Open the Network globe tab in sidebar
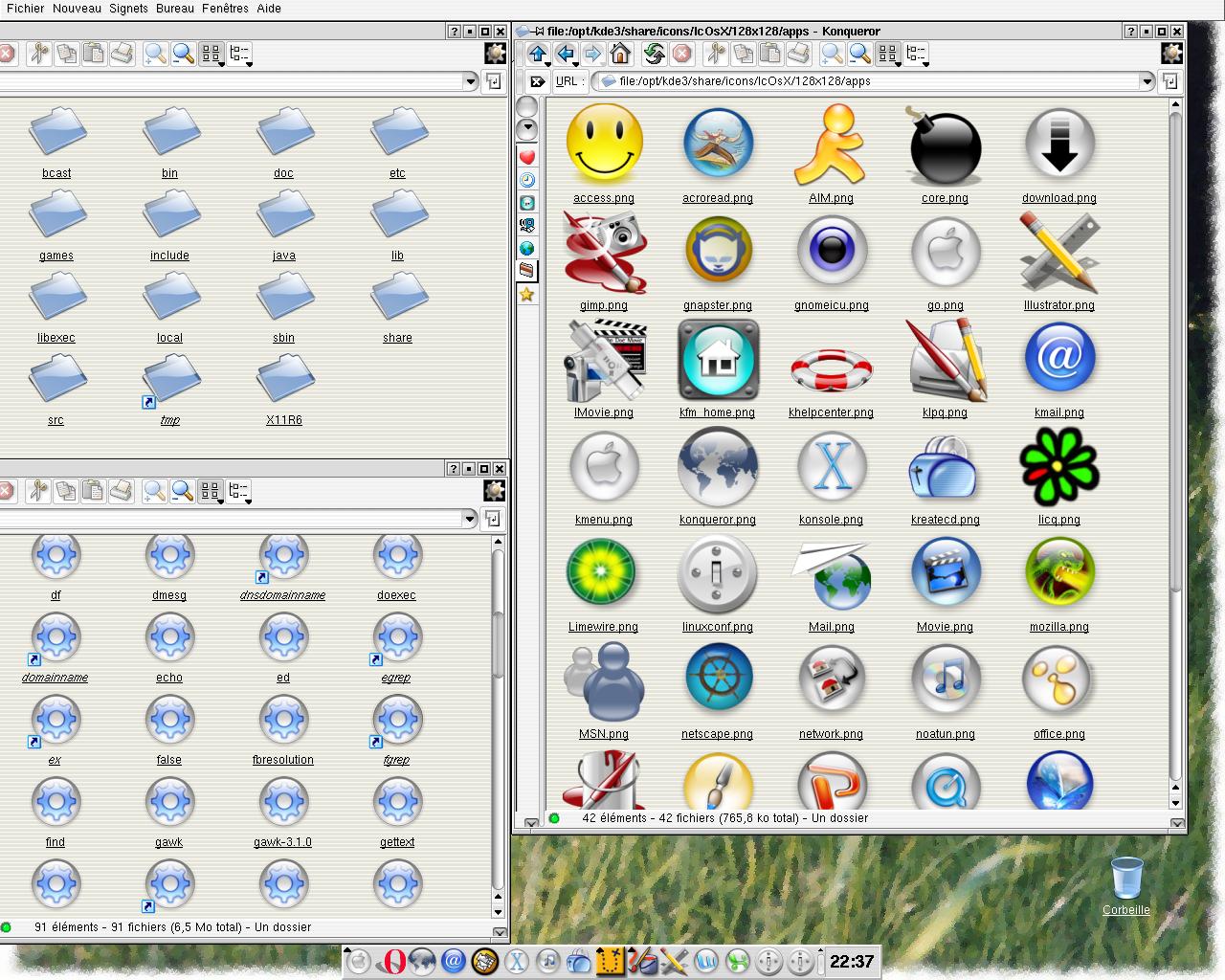Viewport: 1225px width, 980px height. coord(527,249)
